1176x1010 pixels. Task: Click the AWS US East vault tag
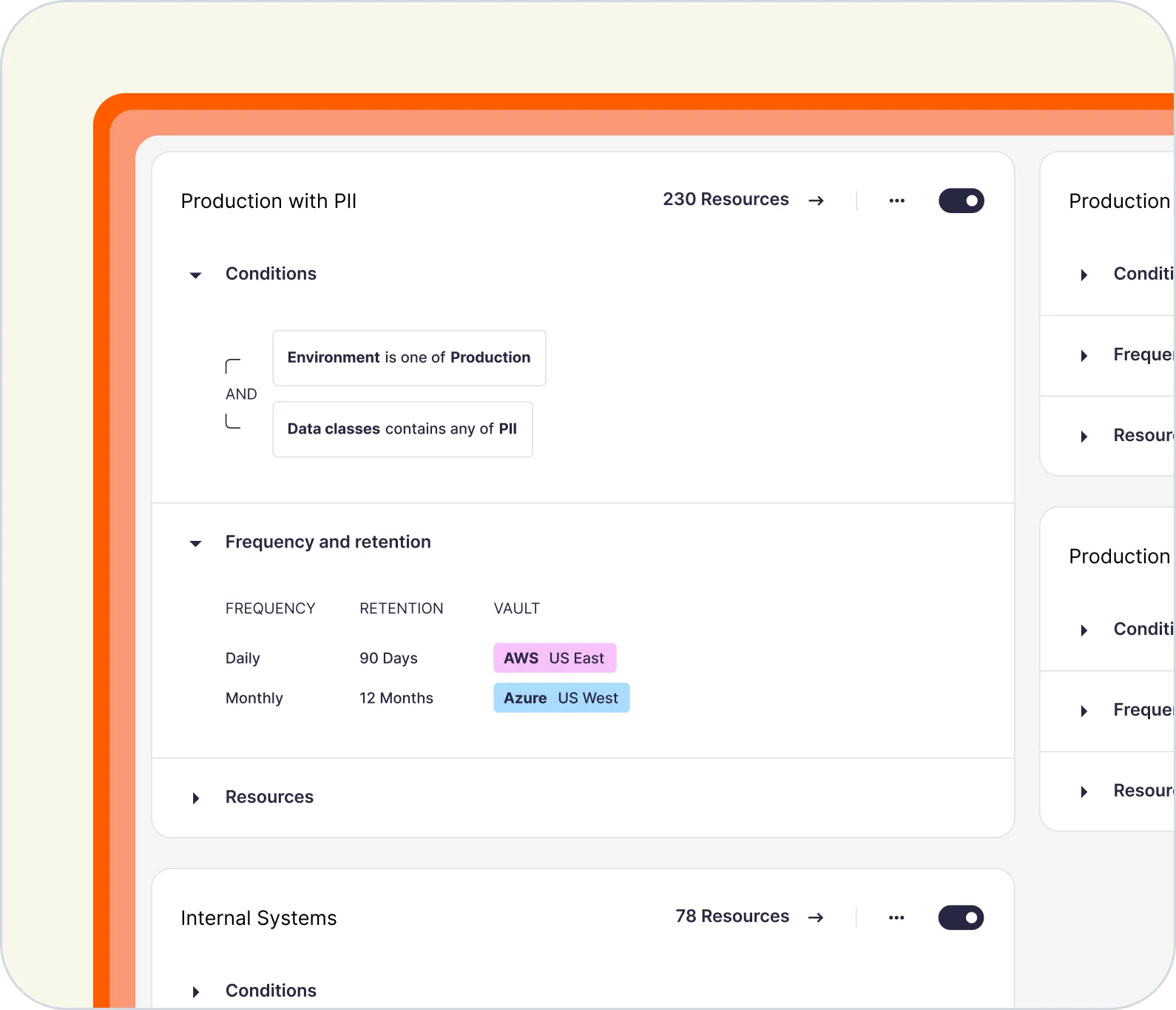pos(555,658)
